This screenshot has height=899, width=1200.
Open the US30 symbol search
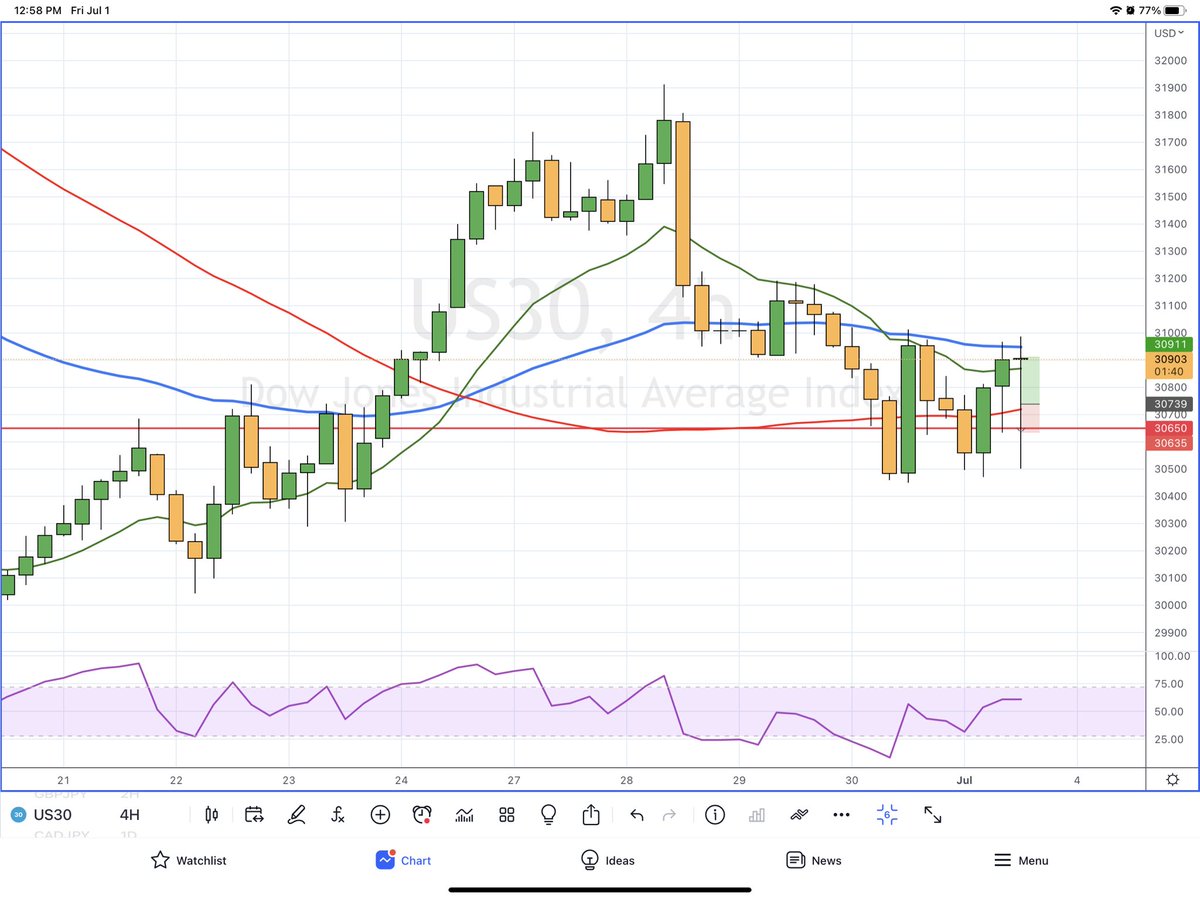(x=42, y=815)
